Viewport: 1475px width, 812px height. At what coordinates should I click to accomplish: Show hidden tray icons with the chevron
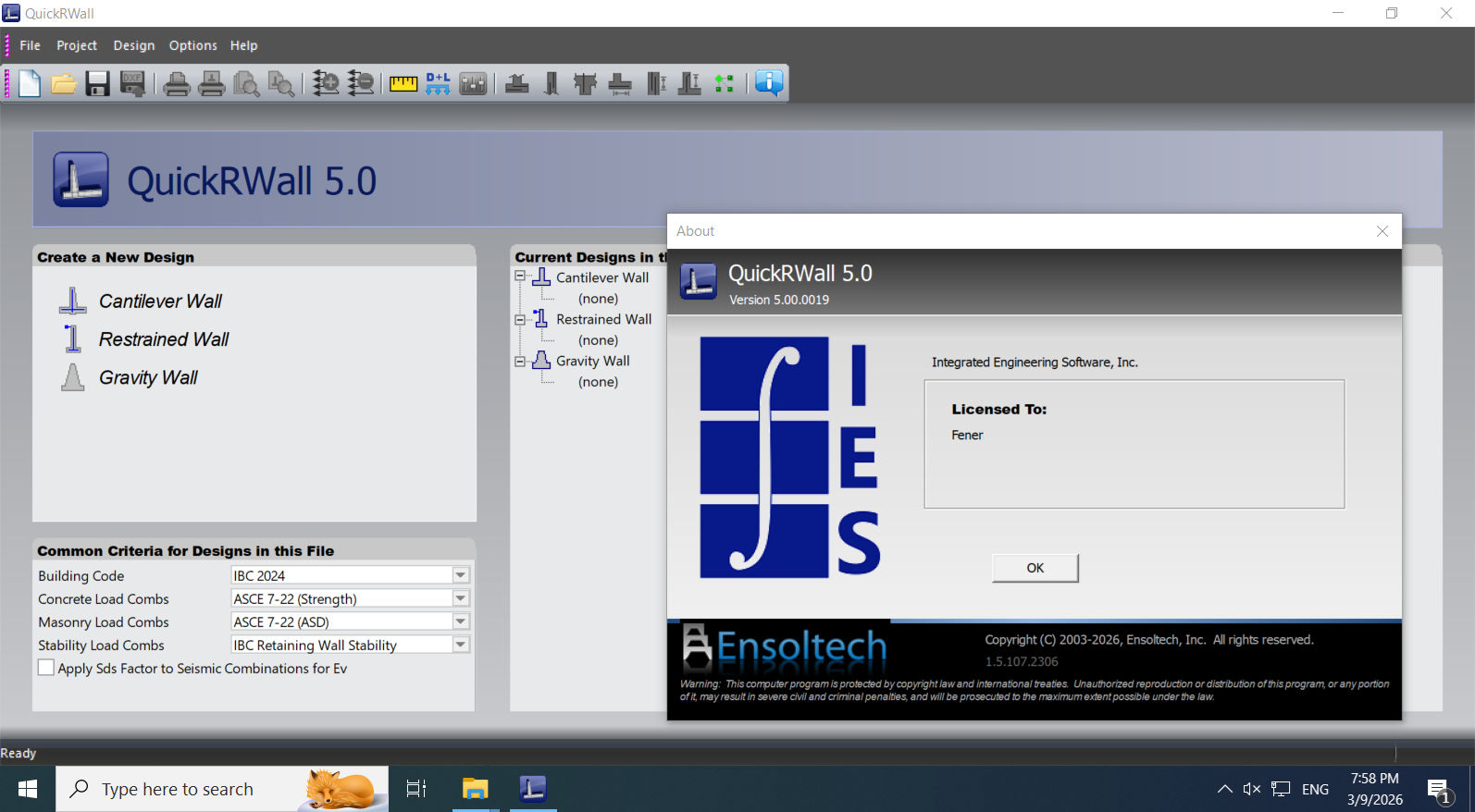(x=1224, y=789)
